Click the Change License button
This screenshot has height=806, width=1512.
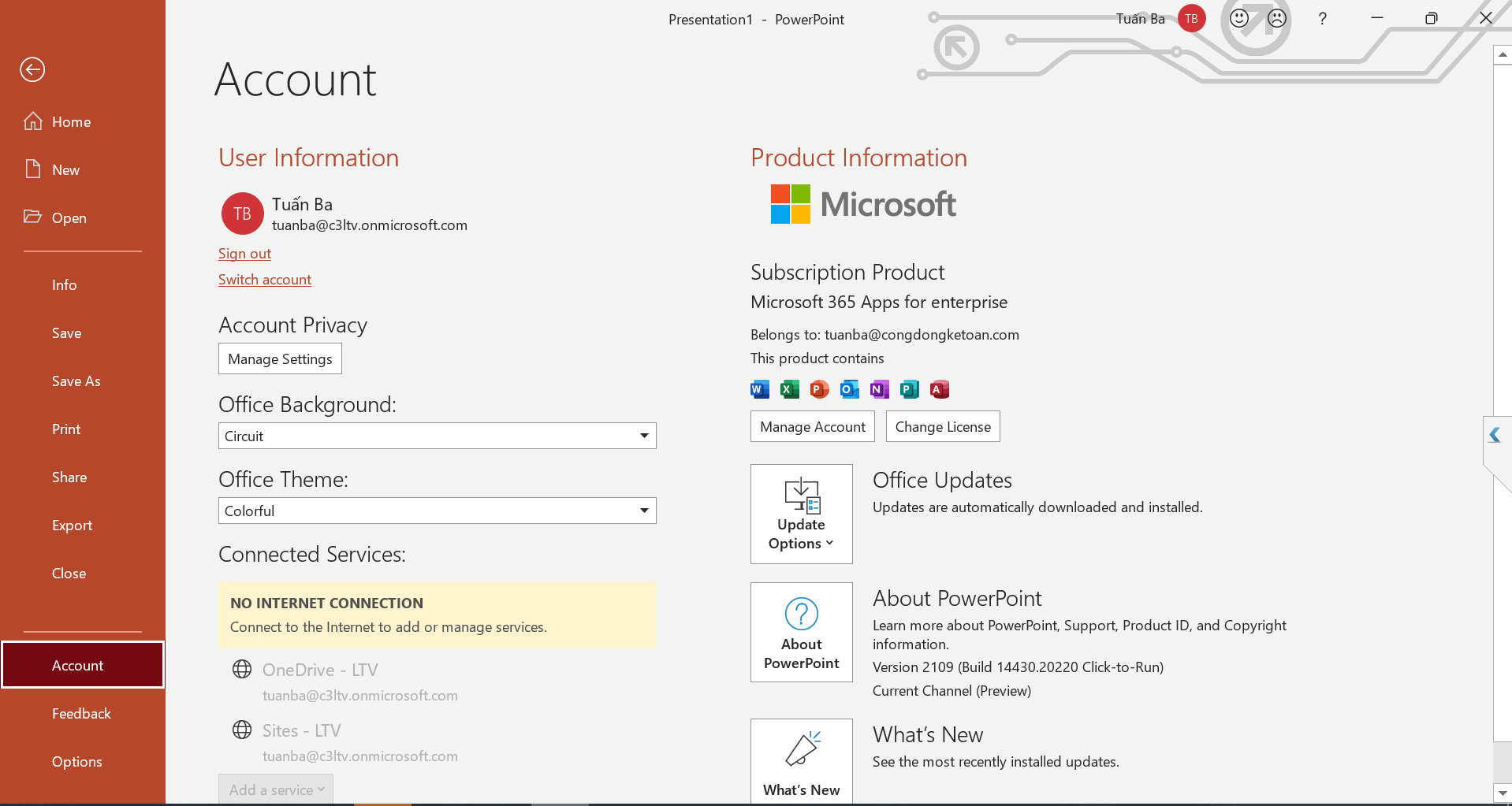943,426
